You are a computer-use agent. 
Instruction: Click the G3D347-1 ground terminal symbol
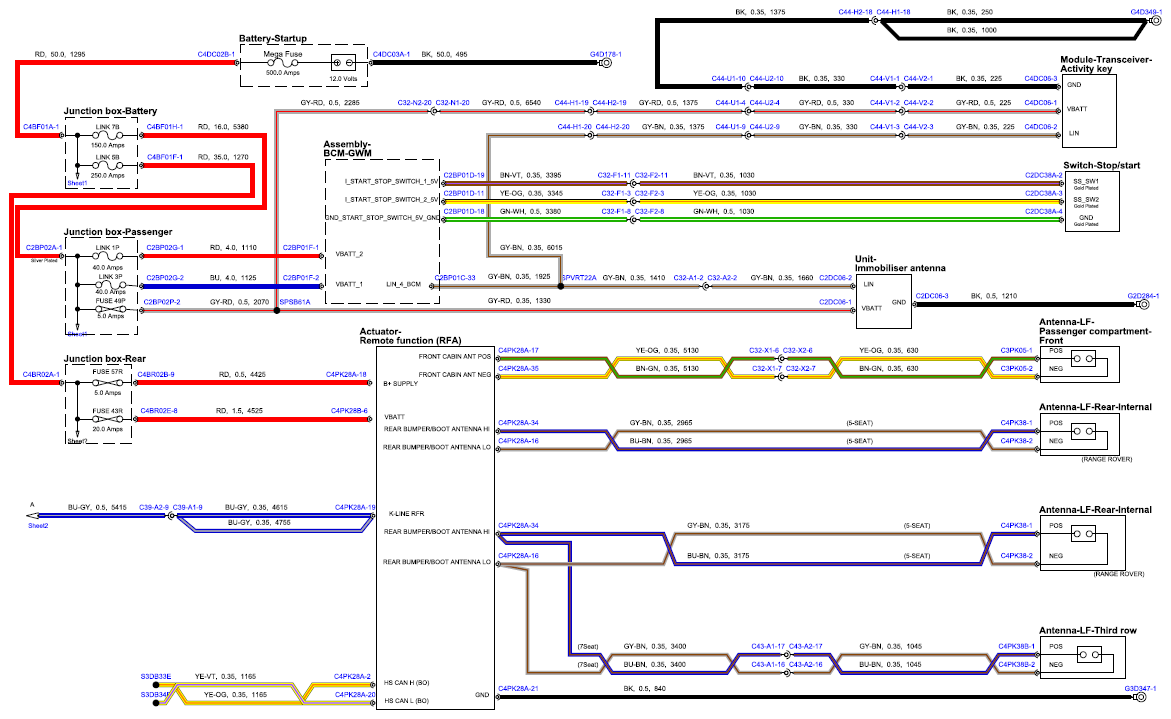coord(1140,697)
